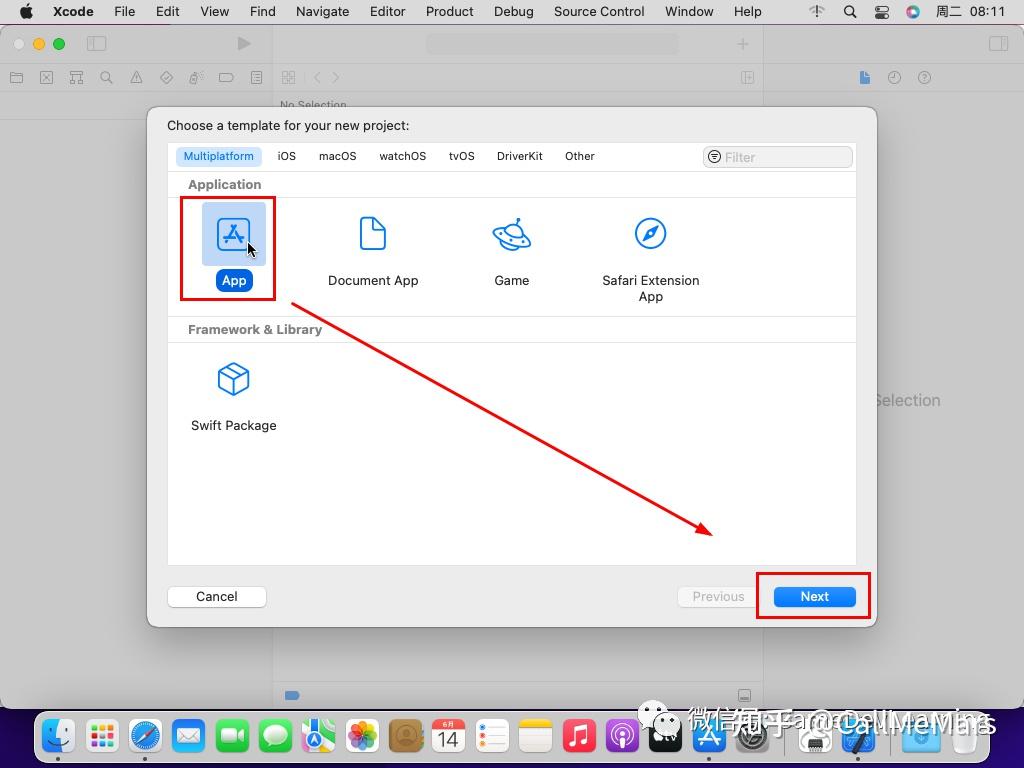Choose the Game template
The image size is (1024, 768).
(511, 251)
